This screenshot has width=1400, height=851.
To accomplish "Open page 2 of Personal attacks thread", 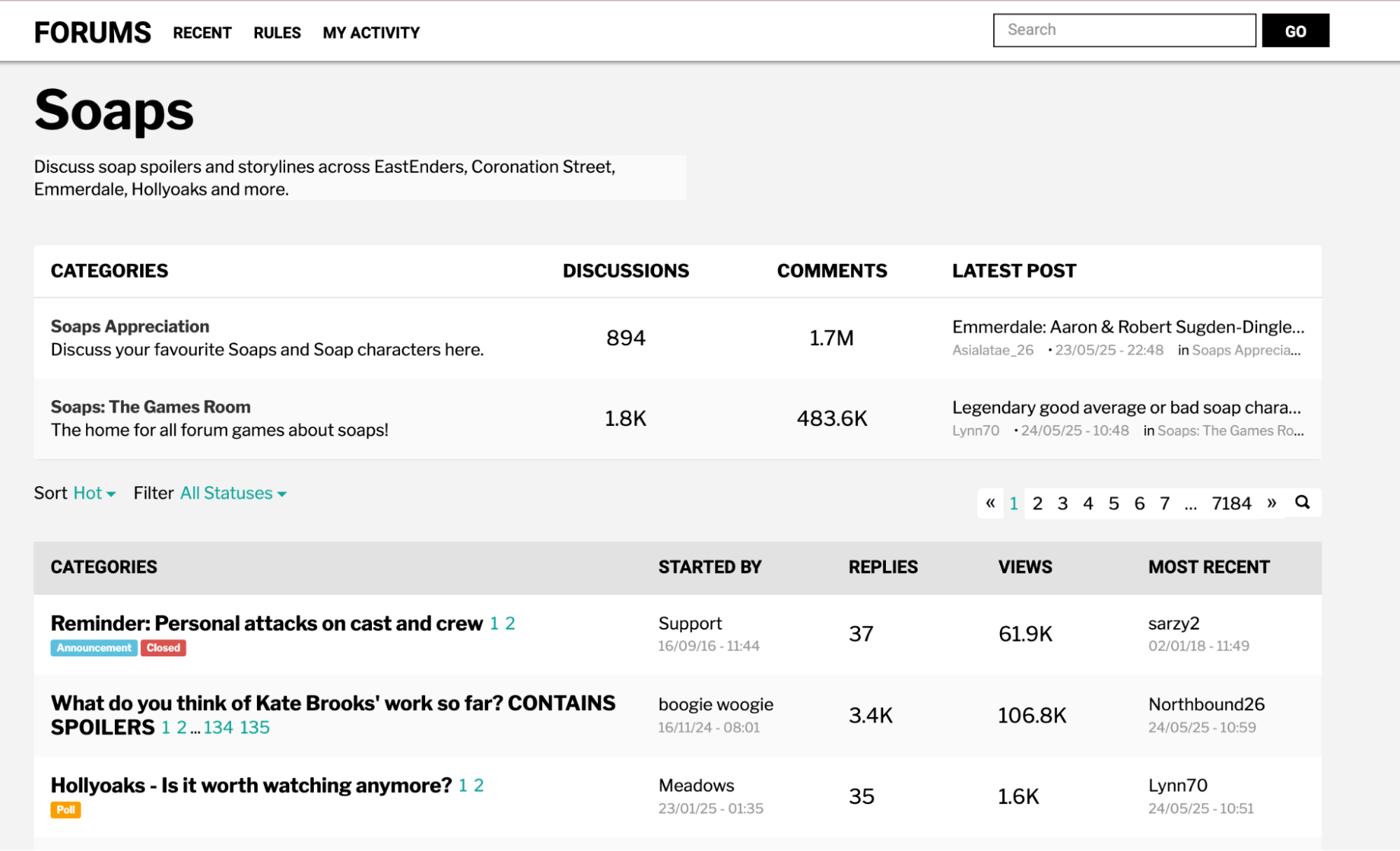I will coord(510,623).
